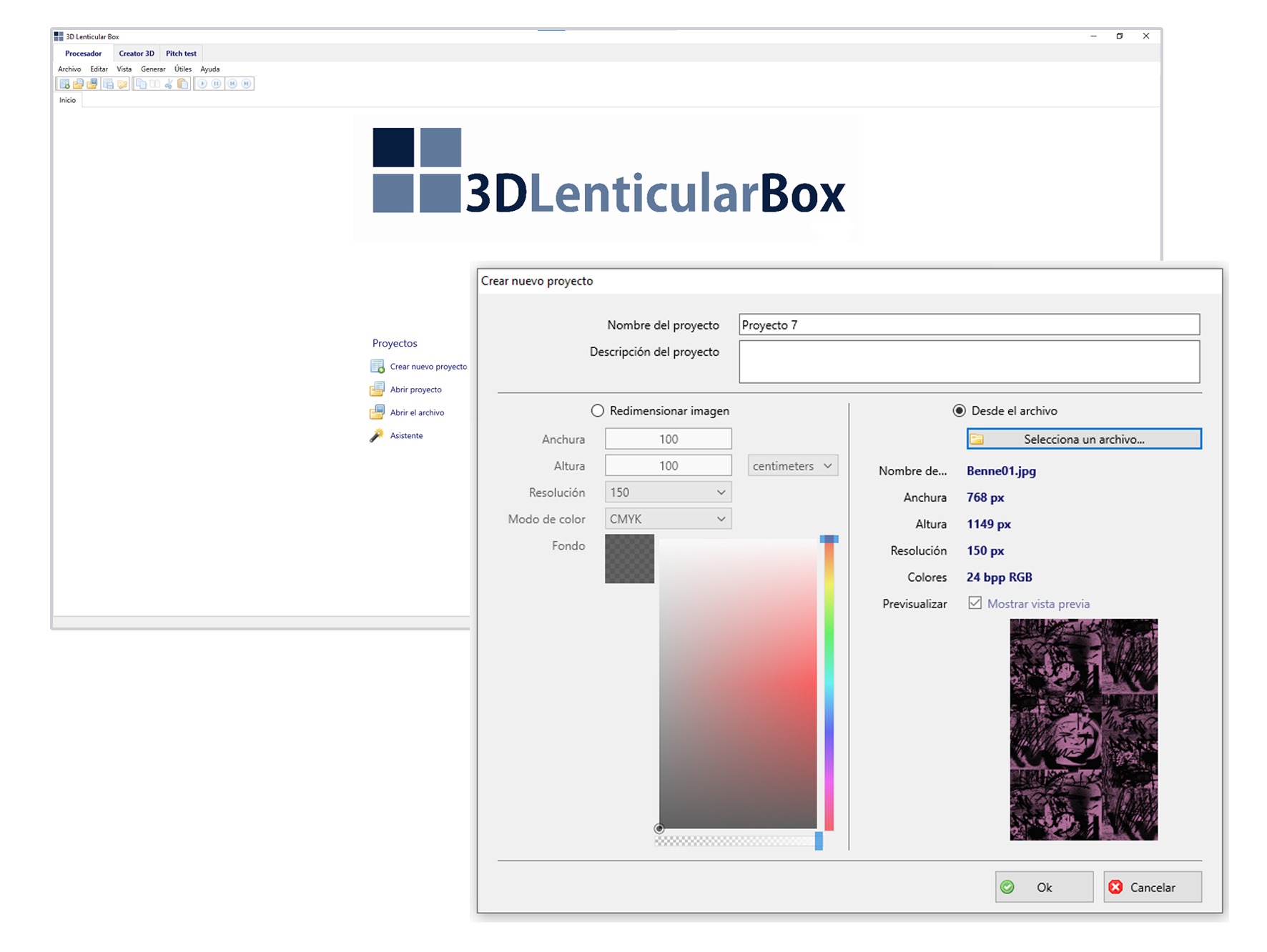This screenshot has height=952, width=1267.
Task: Select the Redimensionar imagen radio button
Action: pyautogui.click(x=598, y=411)
